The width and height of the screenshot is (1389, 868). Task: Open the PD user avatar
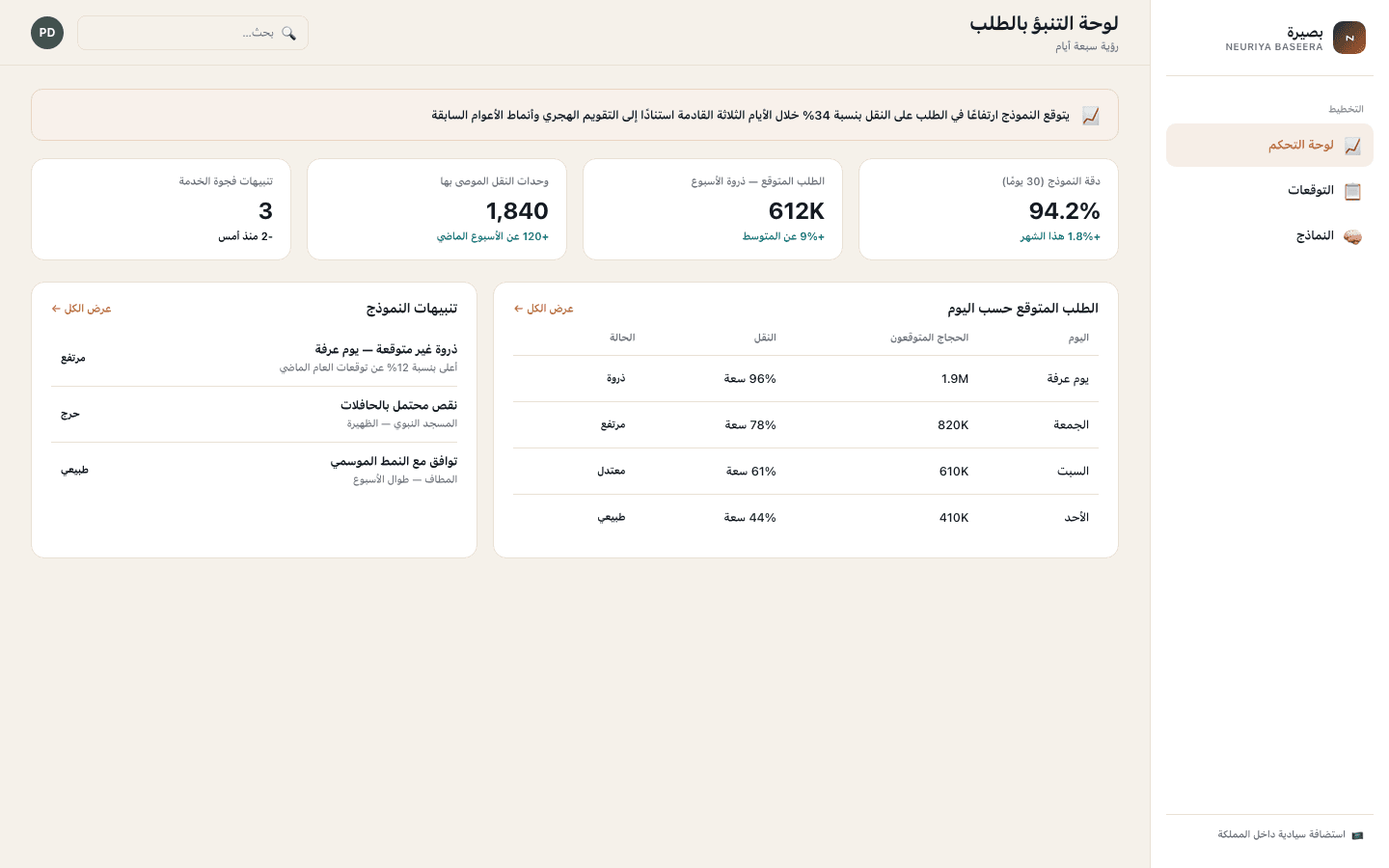pyautogui.click(x=47, y=33)
